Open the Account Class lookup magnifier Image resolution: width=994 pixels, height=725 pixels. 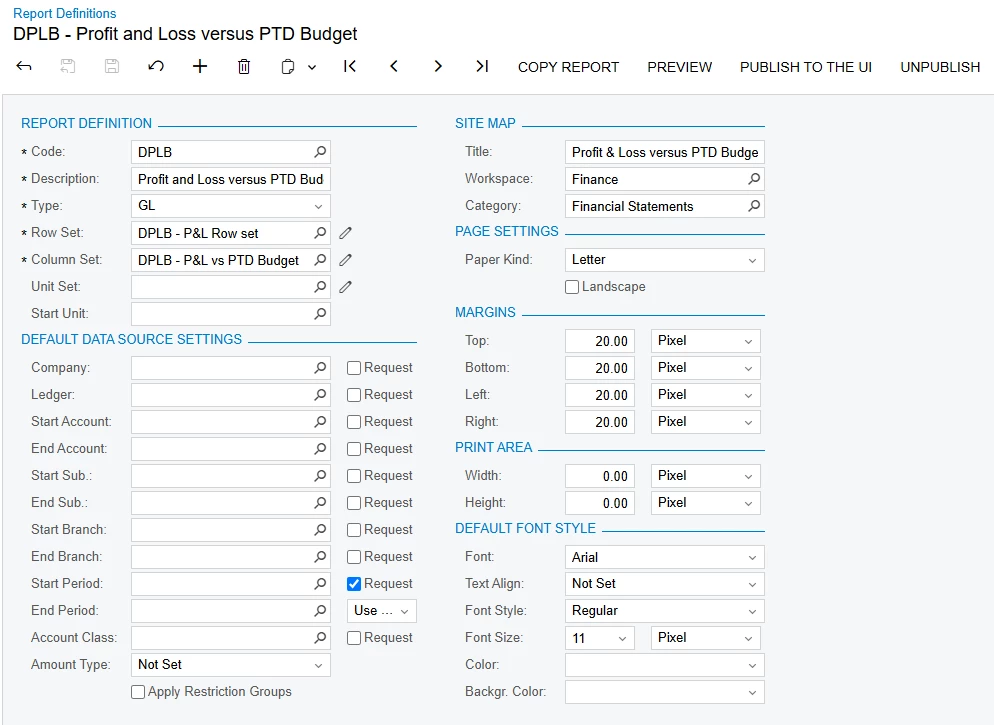click(320, 638)
